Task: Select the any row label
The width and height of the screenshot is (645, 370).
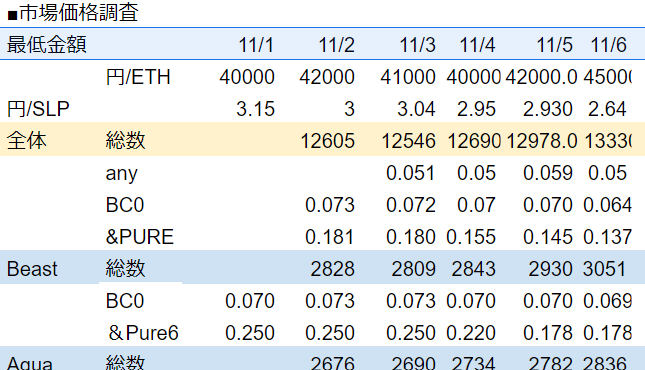Action: [121, 174]
